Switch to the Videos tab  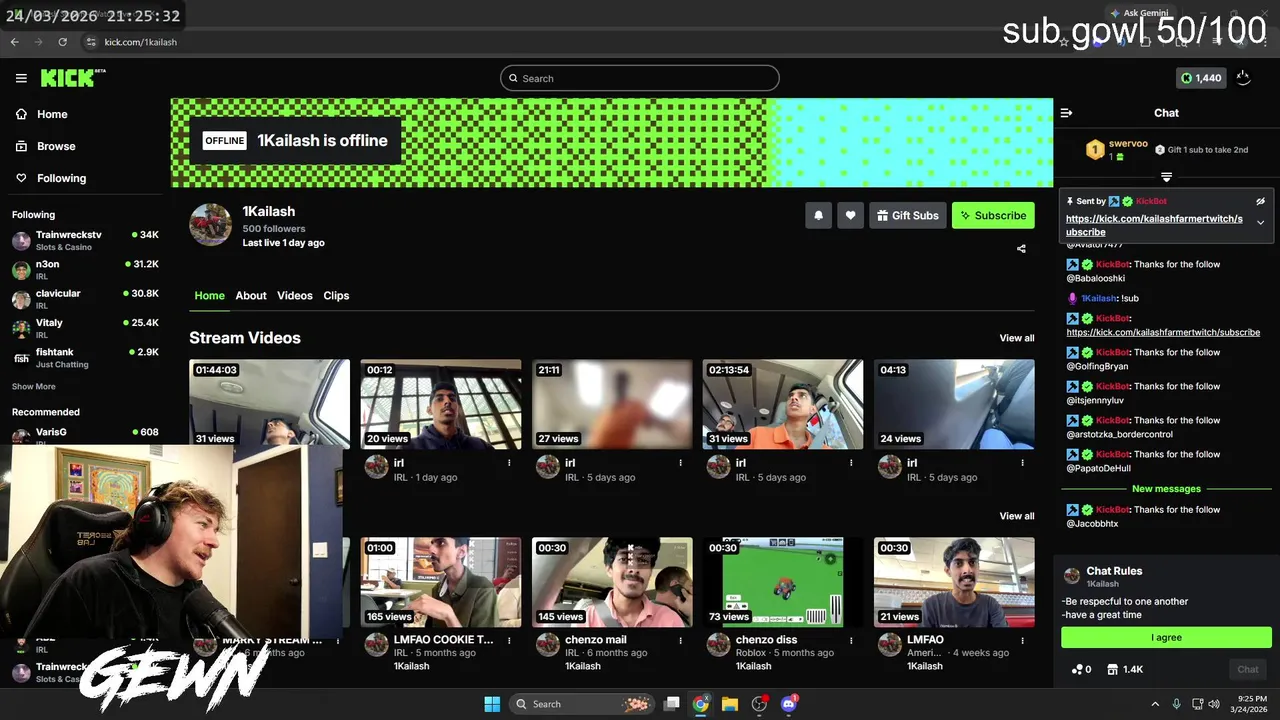pos(295,296)
